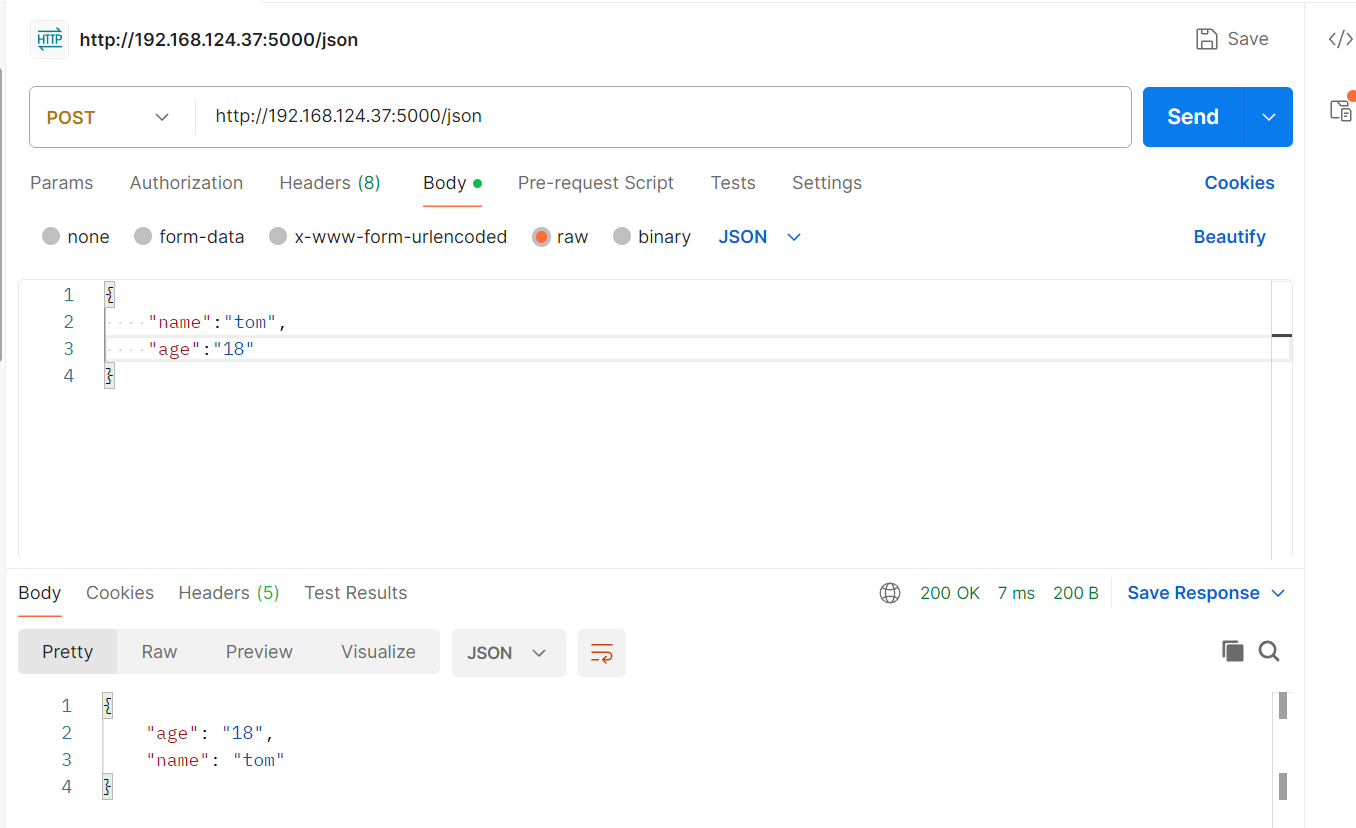Search the response with magnifier icon

click(1269, 652)
